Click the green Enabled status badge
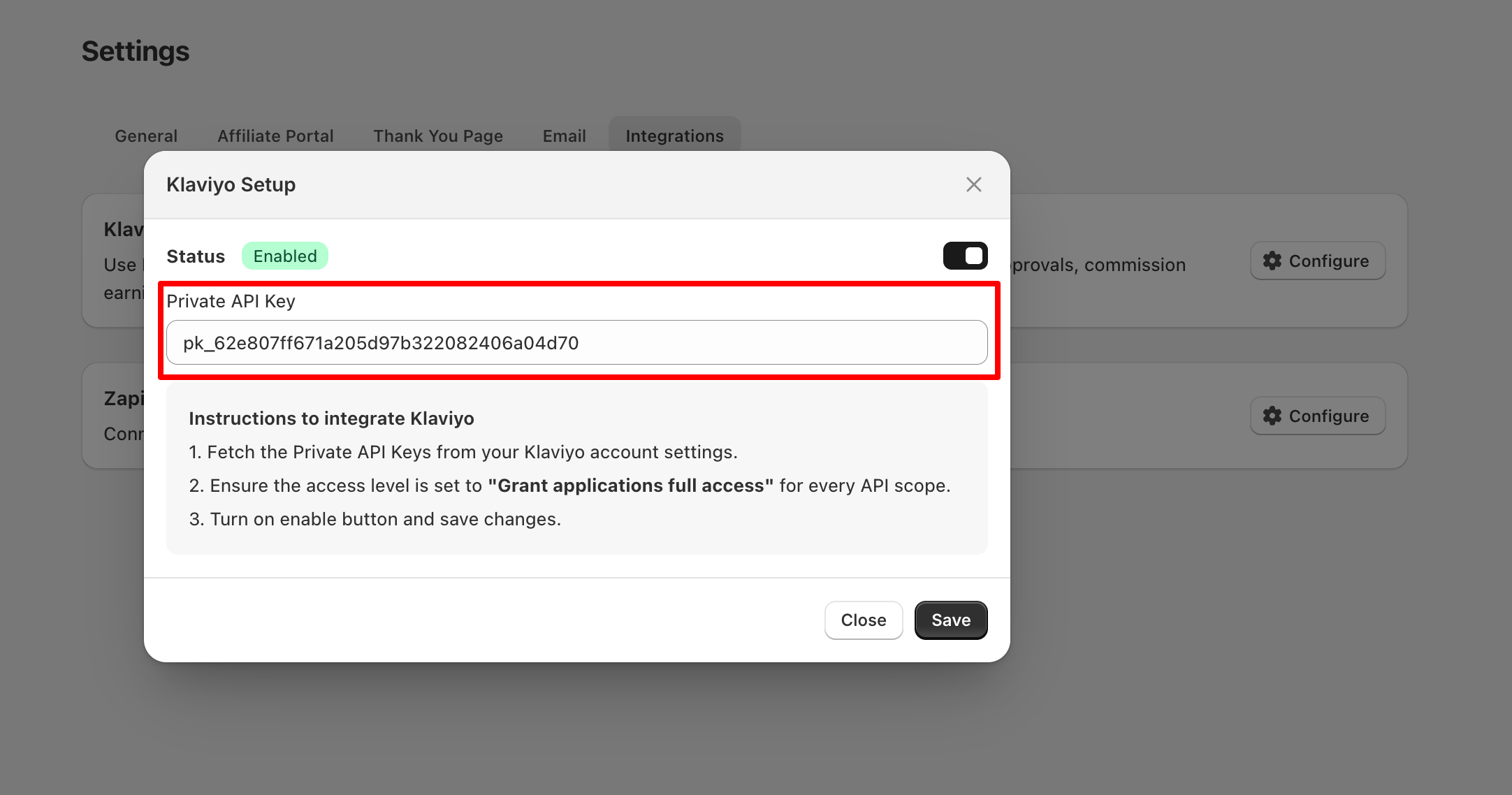The image size is (1512, 795). pos(284,256)
